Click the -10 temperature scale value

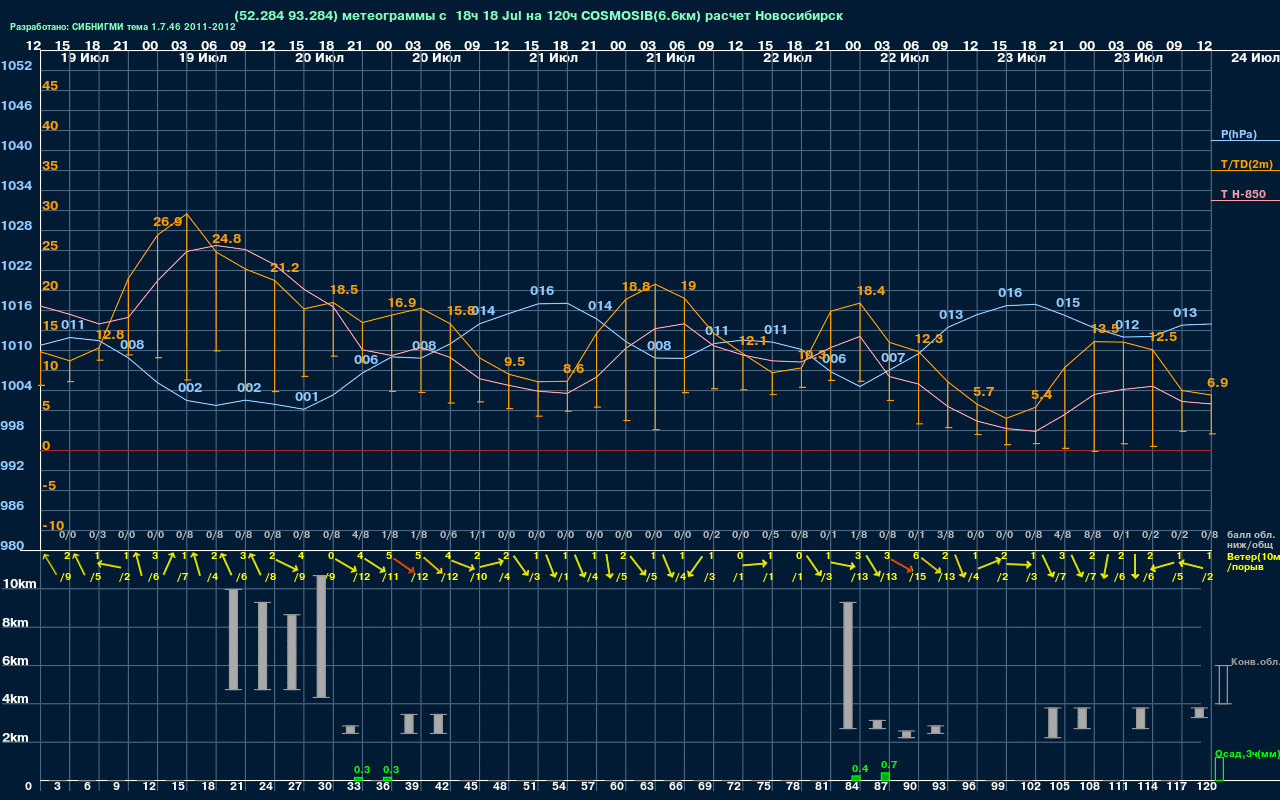(x=53, y=526)
